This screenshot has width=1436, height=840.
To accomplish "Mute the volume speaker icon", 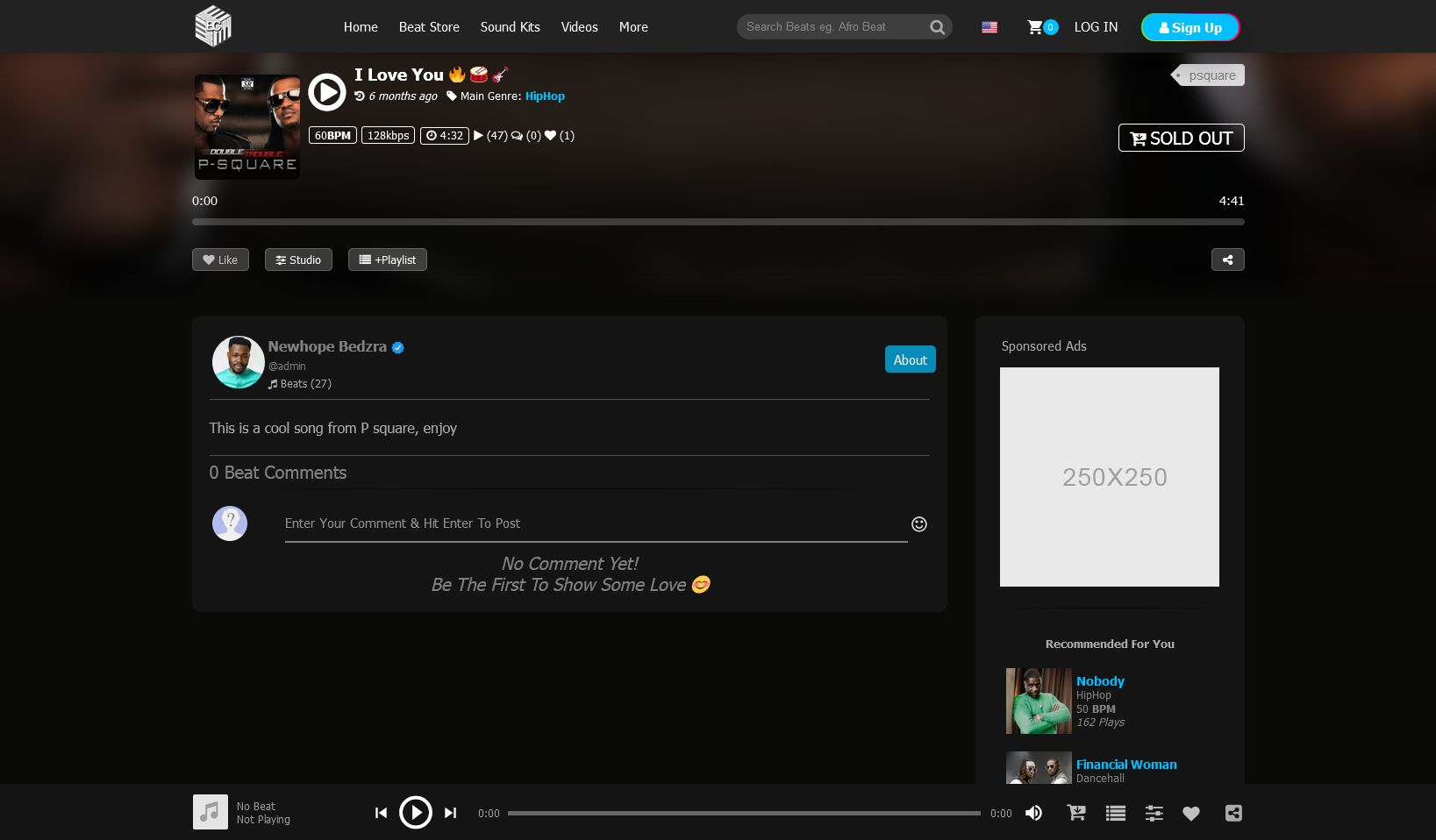I will (x=1034, y=813).
